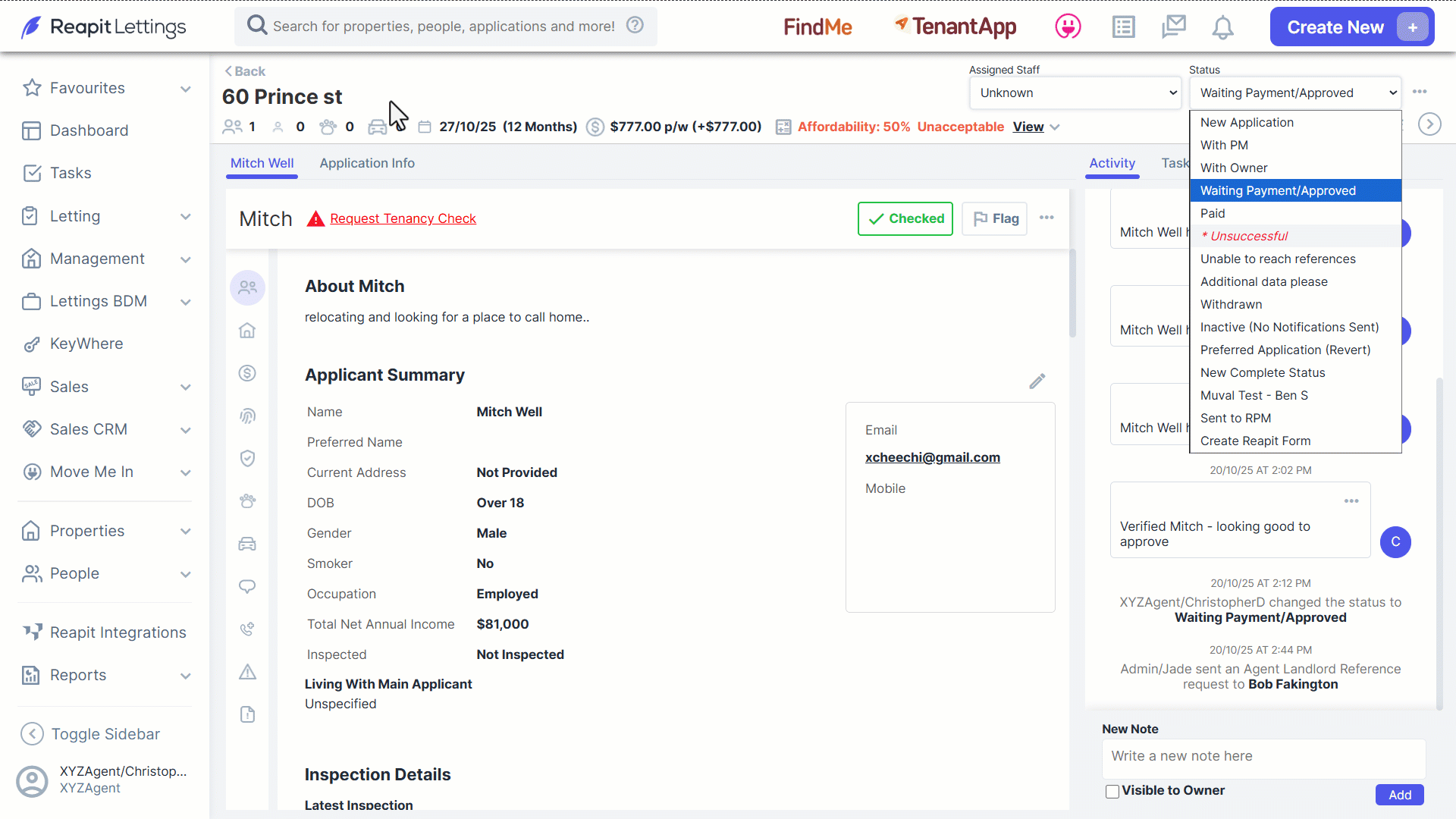Open the notifications bell icon
Image resolution: width=1456 pixels, height=819 pixels.
[1222, 28]
